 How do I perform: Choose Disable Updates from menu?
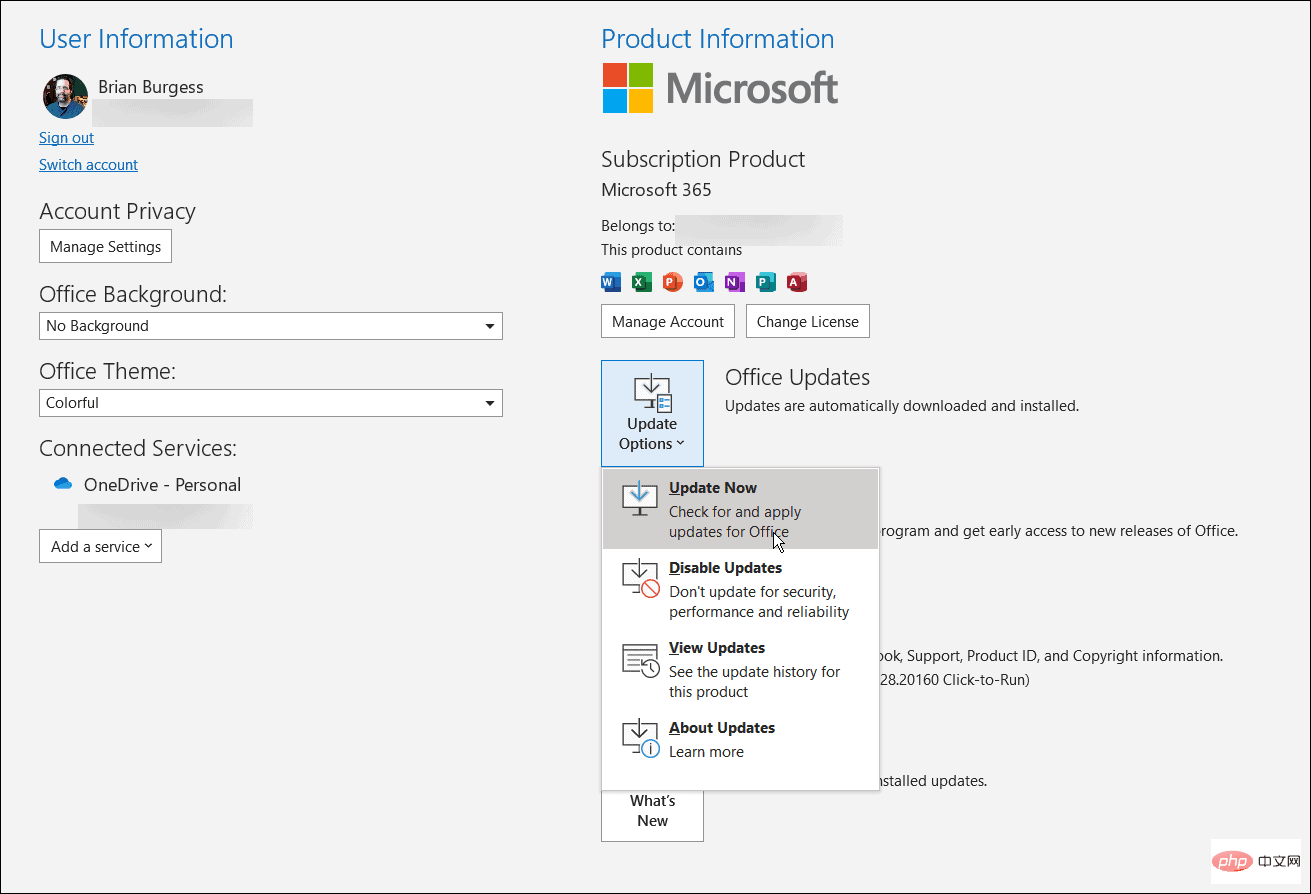point(740,589)
